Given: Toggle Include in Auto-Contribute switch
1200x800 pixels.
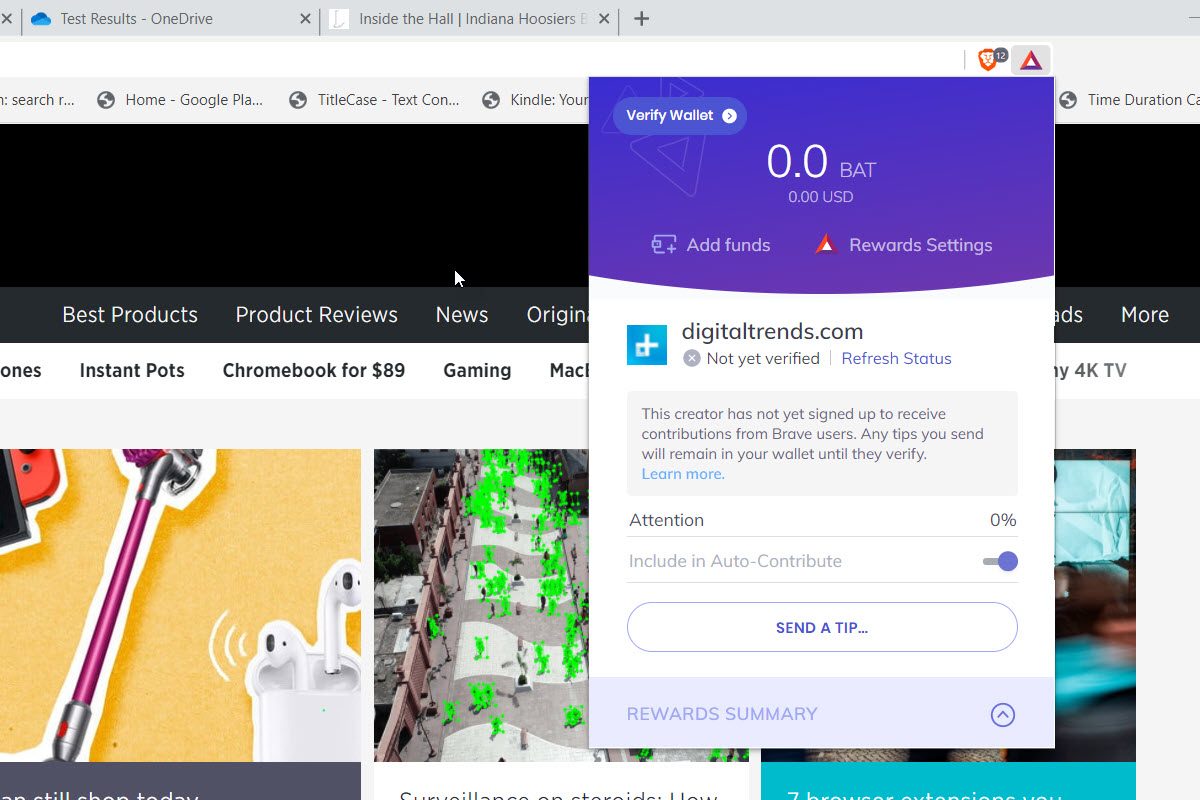Looking at the screenshot, I should pyautogui.click(x=1000, y=561).
